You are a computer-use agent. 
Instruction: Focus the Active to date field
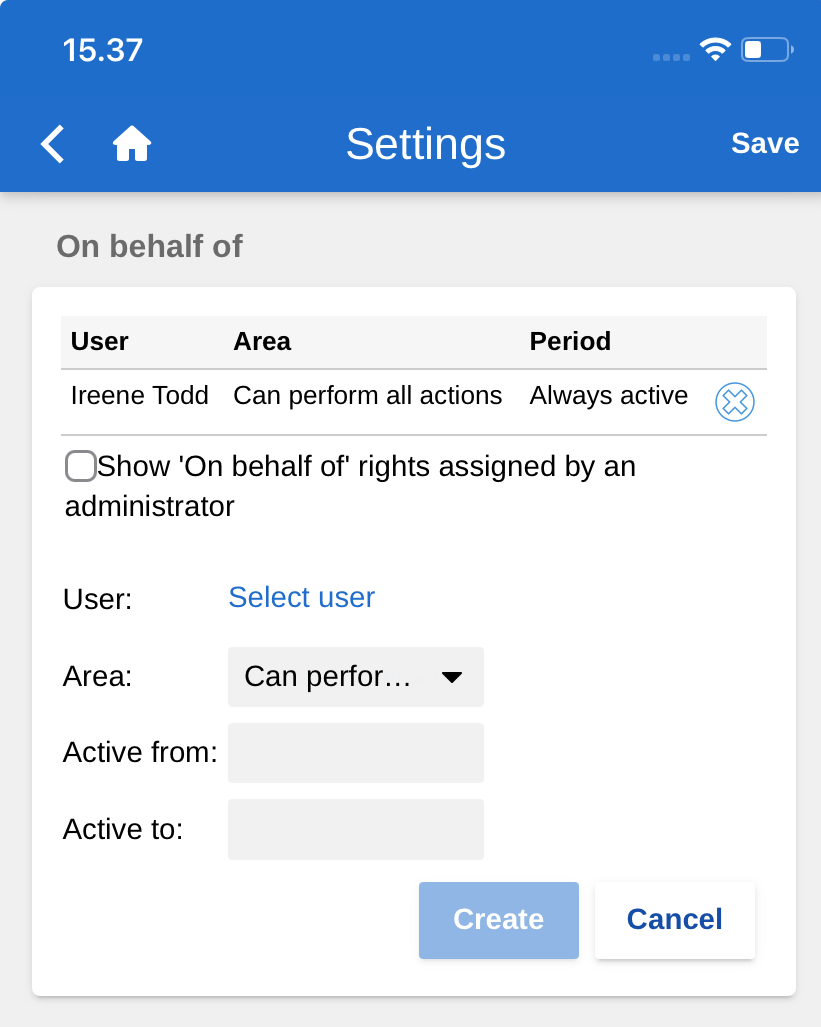[355, 829]
